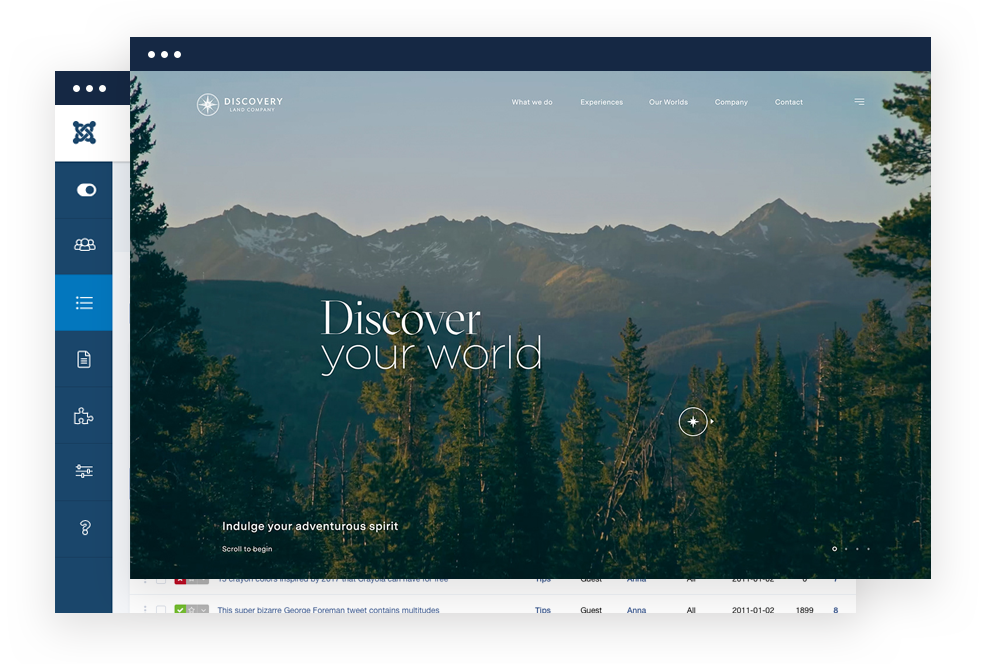Open the hamburger menu on the Discovery site
Viewport: 989px width, 664px height.
(859, 102)
